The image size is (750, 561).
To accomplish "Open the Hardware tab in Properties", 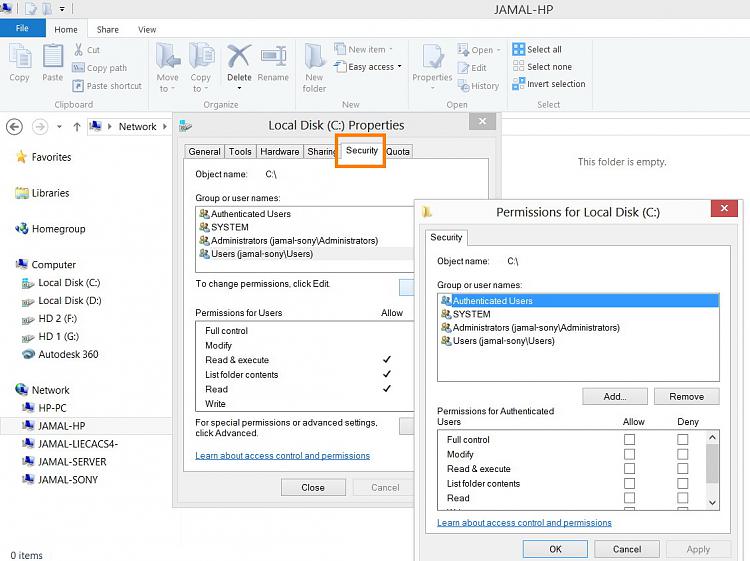I will (x=280, y=151).
